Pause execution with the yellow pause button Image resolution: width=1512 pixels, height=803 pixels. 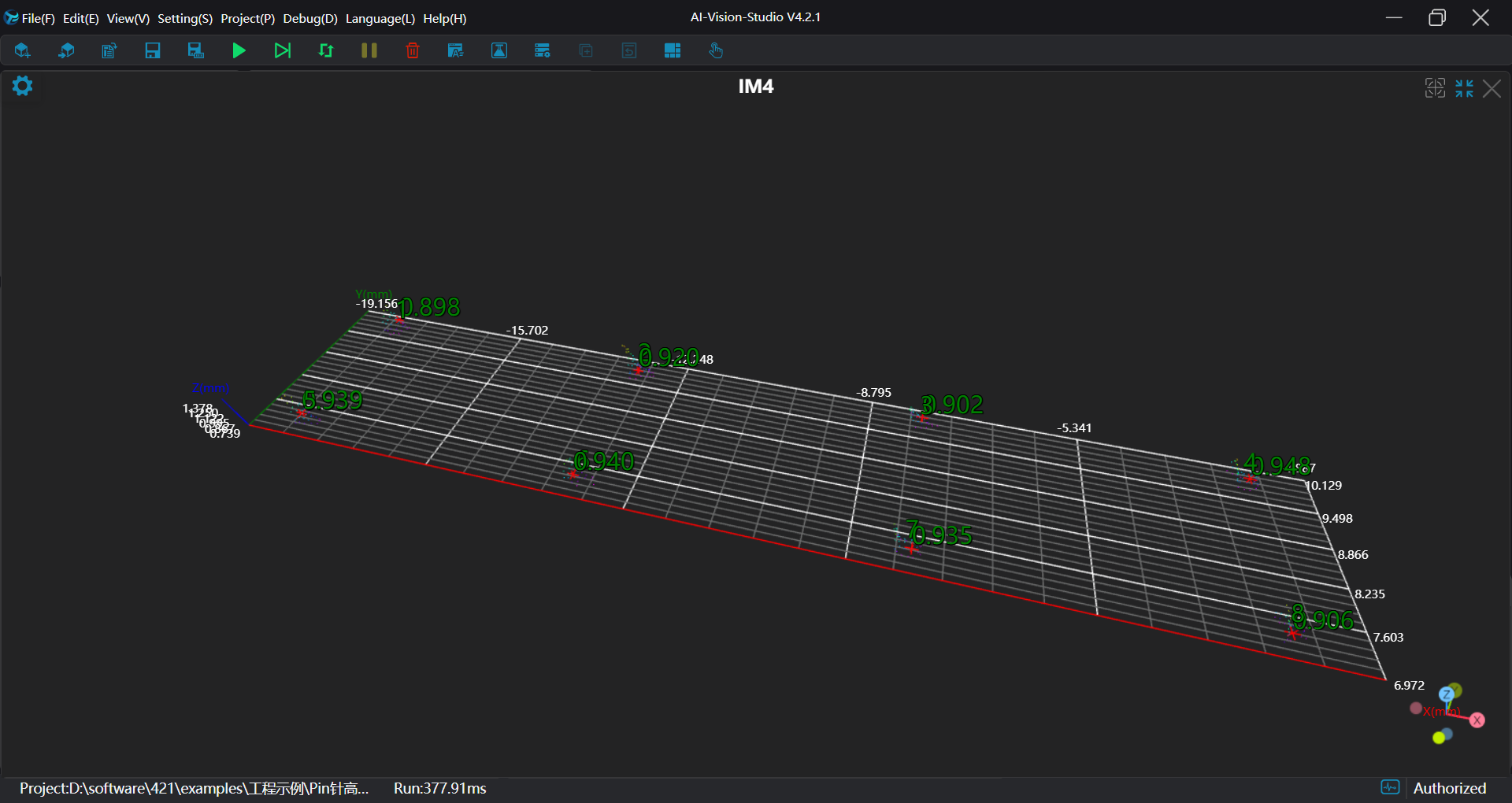coord(369,51)
